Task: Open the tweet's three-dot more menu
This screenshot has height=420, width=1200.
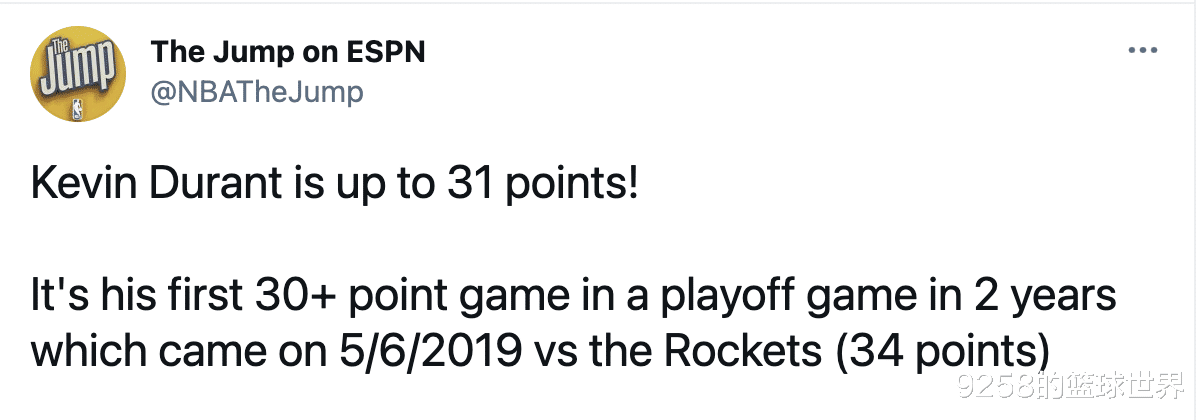Action: (x=1141, y=51)
